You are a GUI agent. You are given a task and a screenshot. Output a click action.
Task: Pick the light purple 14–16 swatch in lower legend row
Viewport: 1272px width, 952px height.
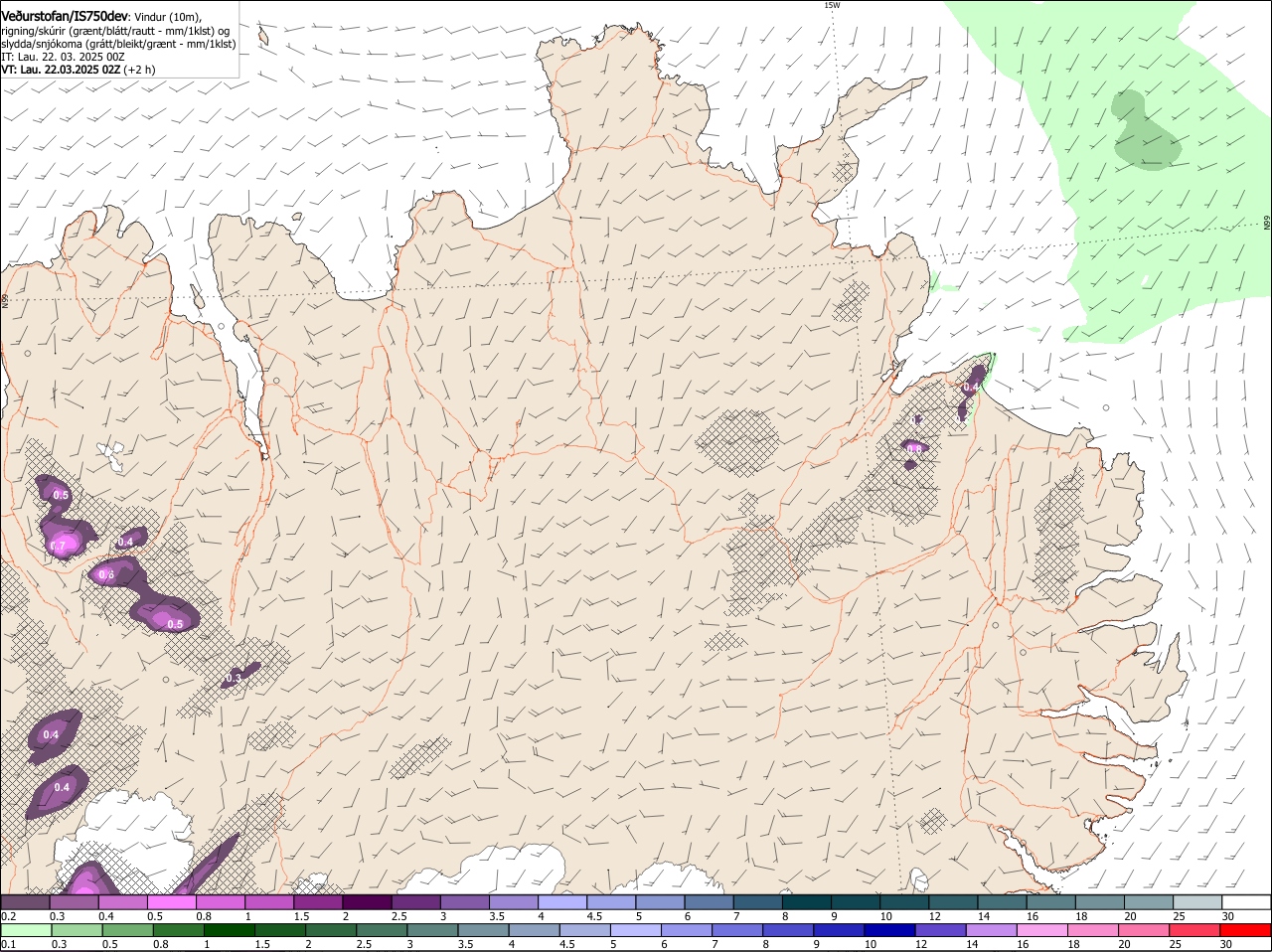(991, 930)
